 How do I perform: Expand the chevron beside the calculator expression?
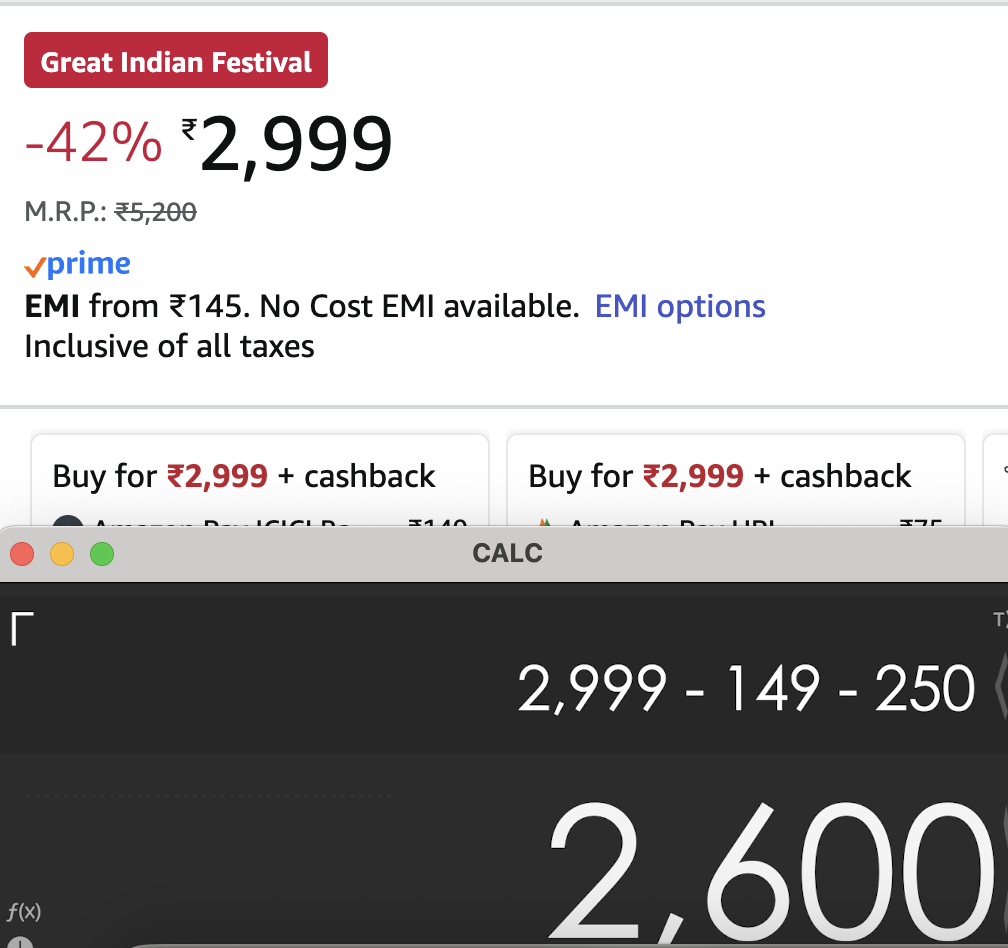coord(1000,688)
